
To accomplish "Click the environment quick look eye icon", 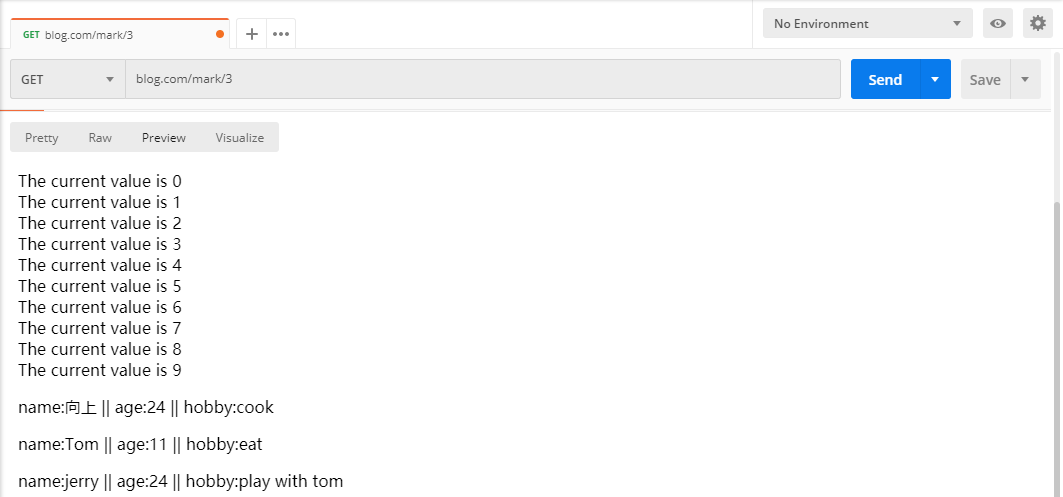I will [x=998, y=24].
